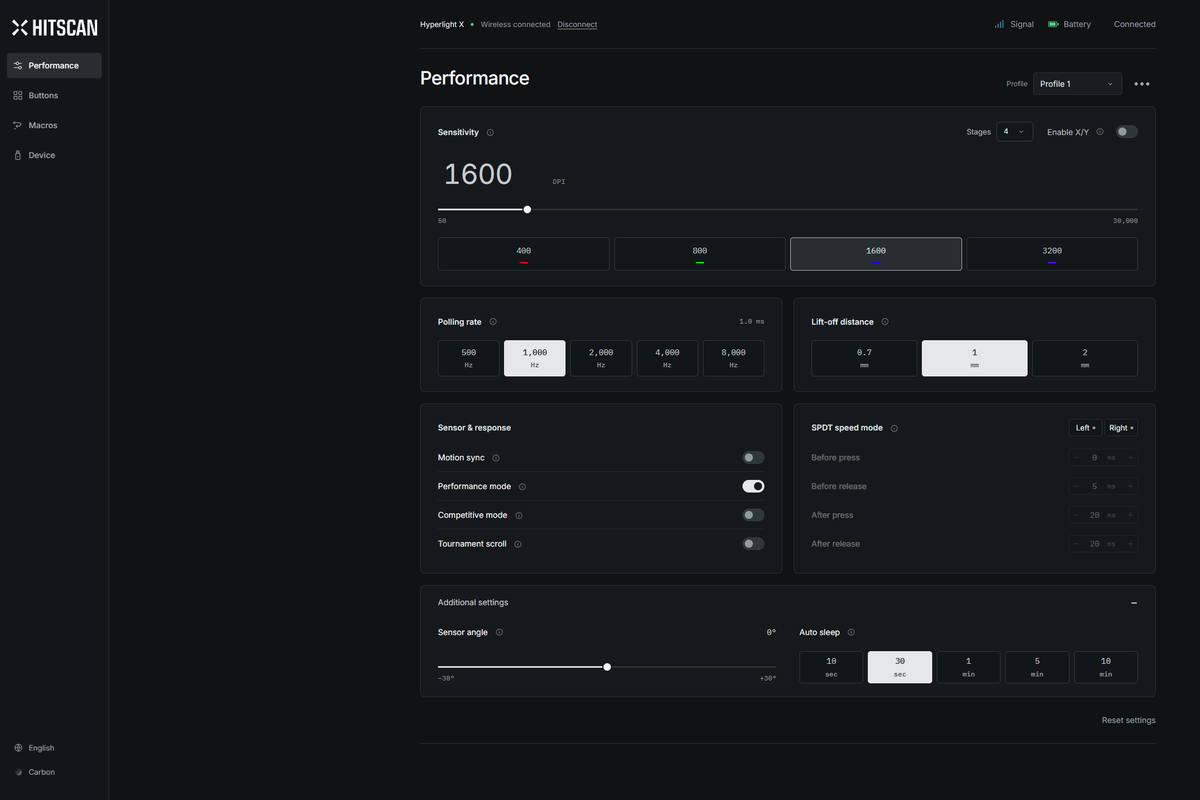
Task: Click the Connected status text
Action: [x=1135, y=24]
